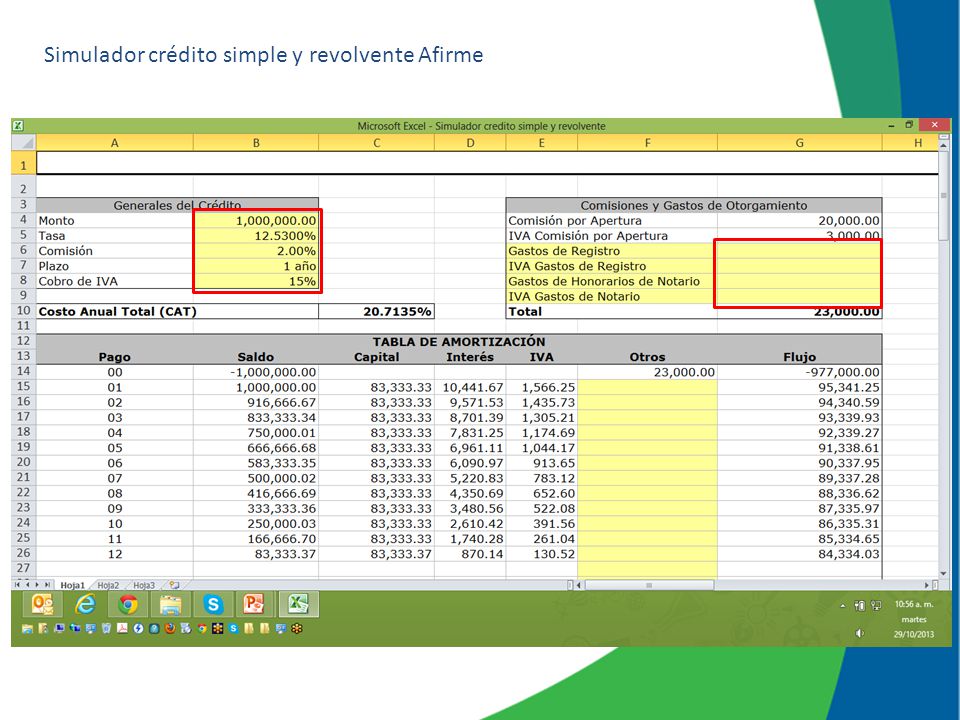Select column B header
Viewport: 960px width, 720px height.
click(x=256, y=143)
